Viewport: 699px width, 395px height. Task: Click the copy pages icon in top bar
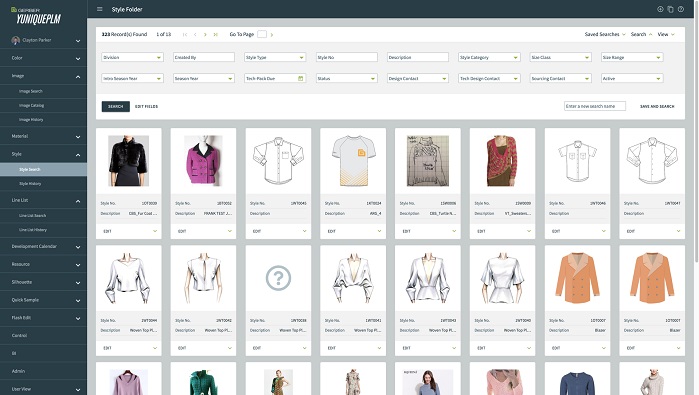[x=670, y=9]
